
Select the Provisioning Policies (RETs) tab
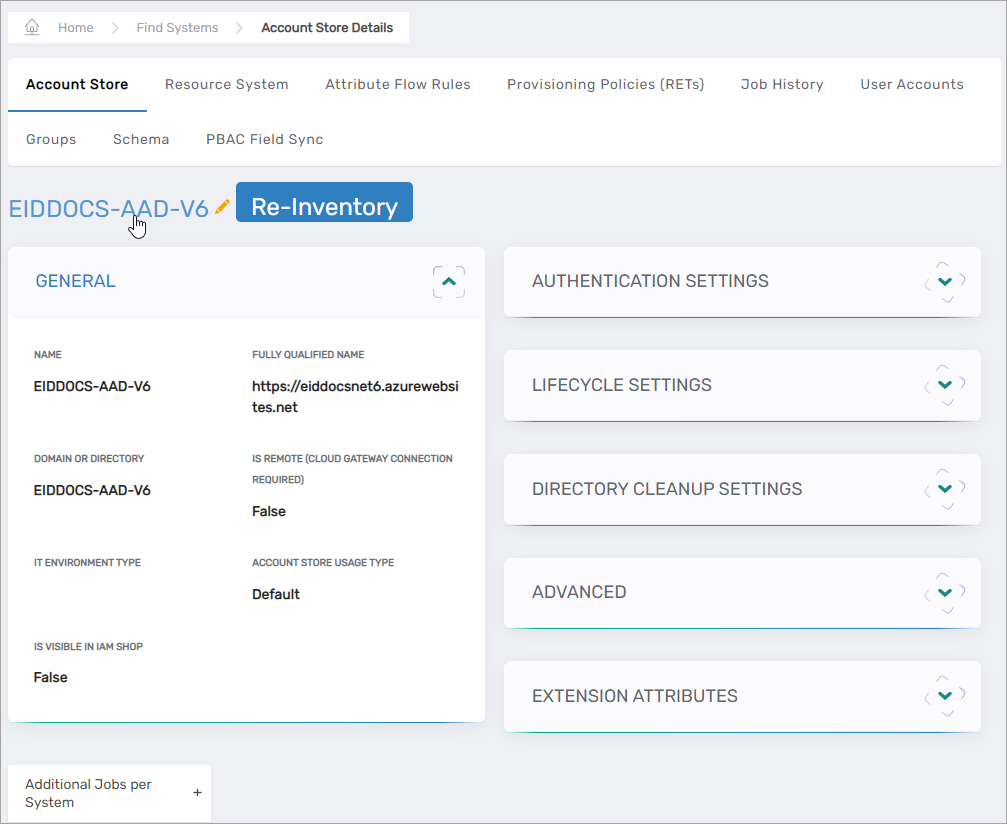click(605, 85)
